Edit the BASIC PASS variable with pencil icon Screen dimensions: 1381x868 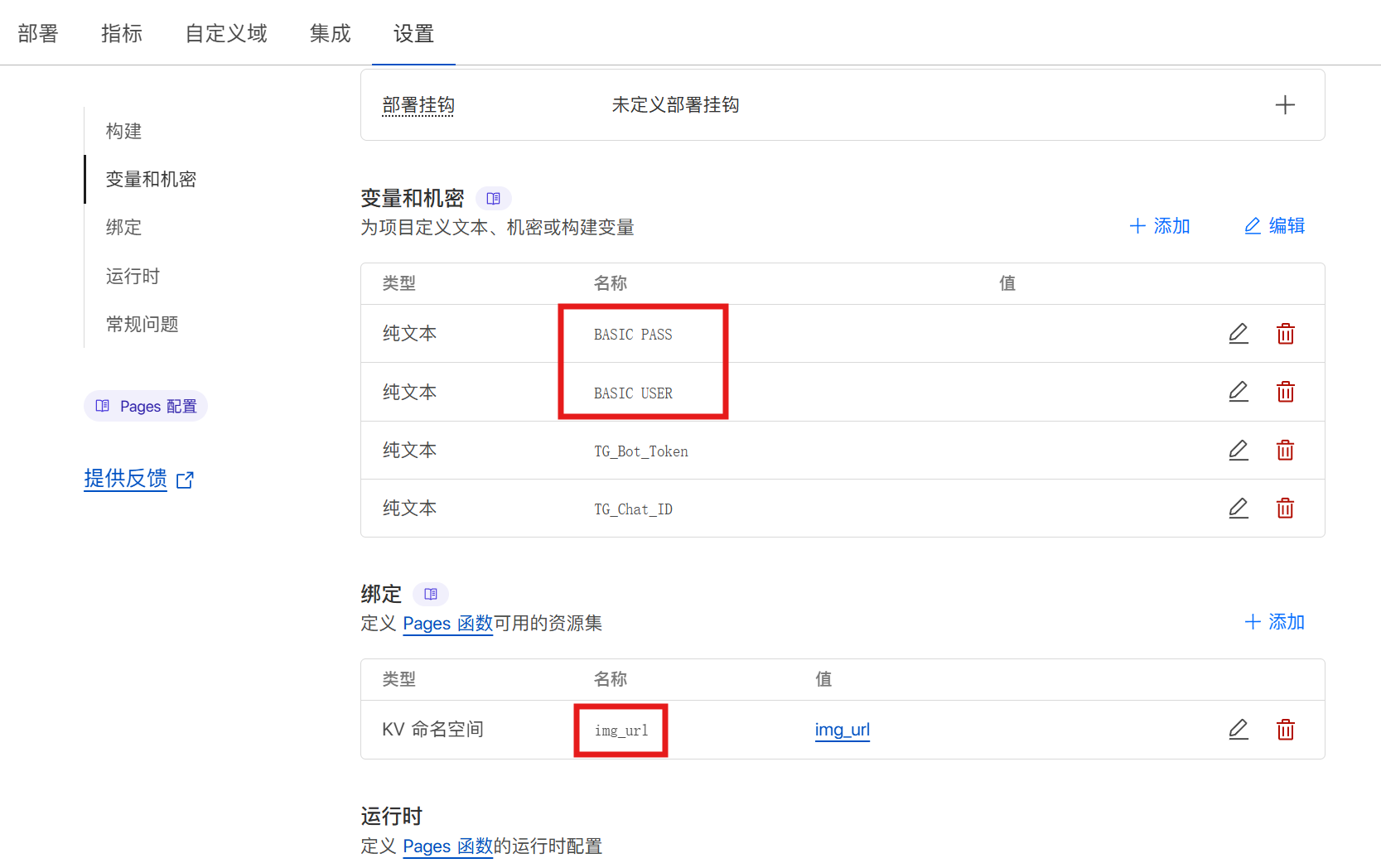tap(1239, 333)
